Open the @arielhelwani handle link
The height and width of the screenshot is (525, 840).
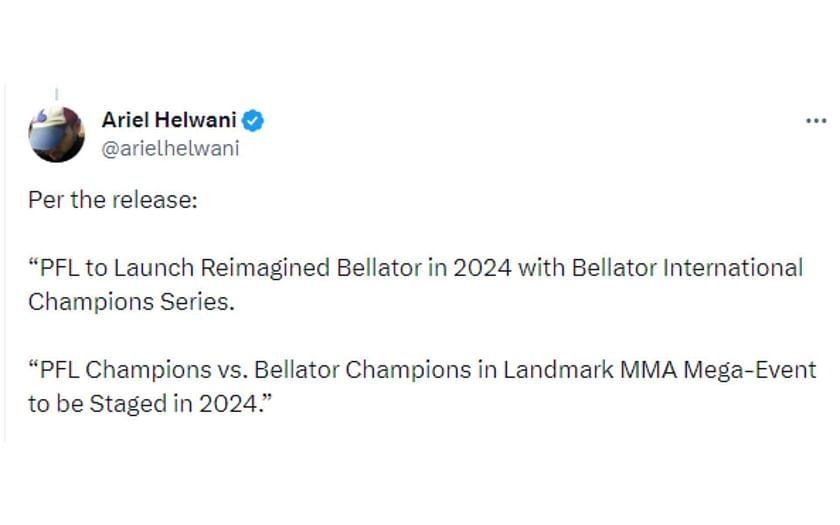coord(170,148)
